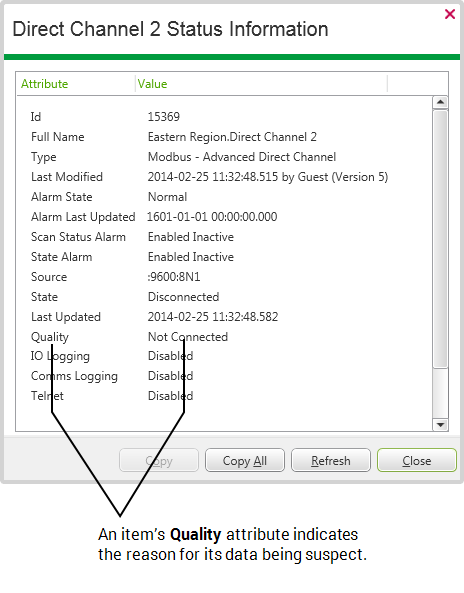This screenshot has height=593, width=464.
Task: Select the Telnet attribute row
Action: coord(47,396)
